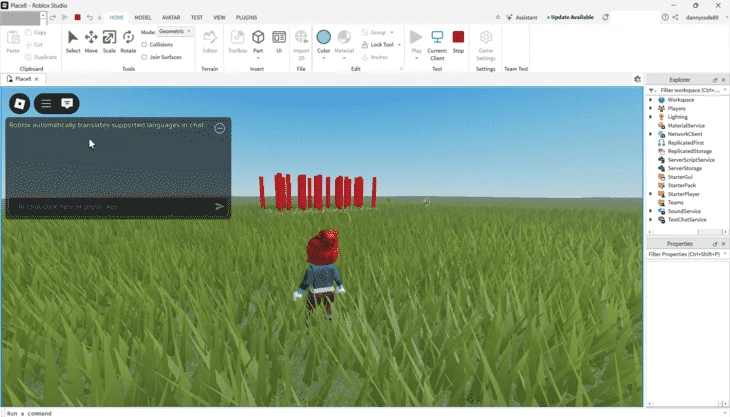The height and width of the screenshot is (417, 730).
Task: Open chat options ellipsis button
Action: 220,128
